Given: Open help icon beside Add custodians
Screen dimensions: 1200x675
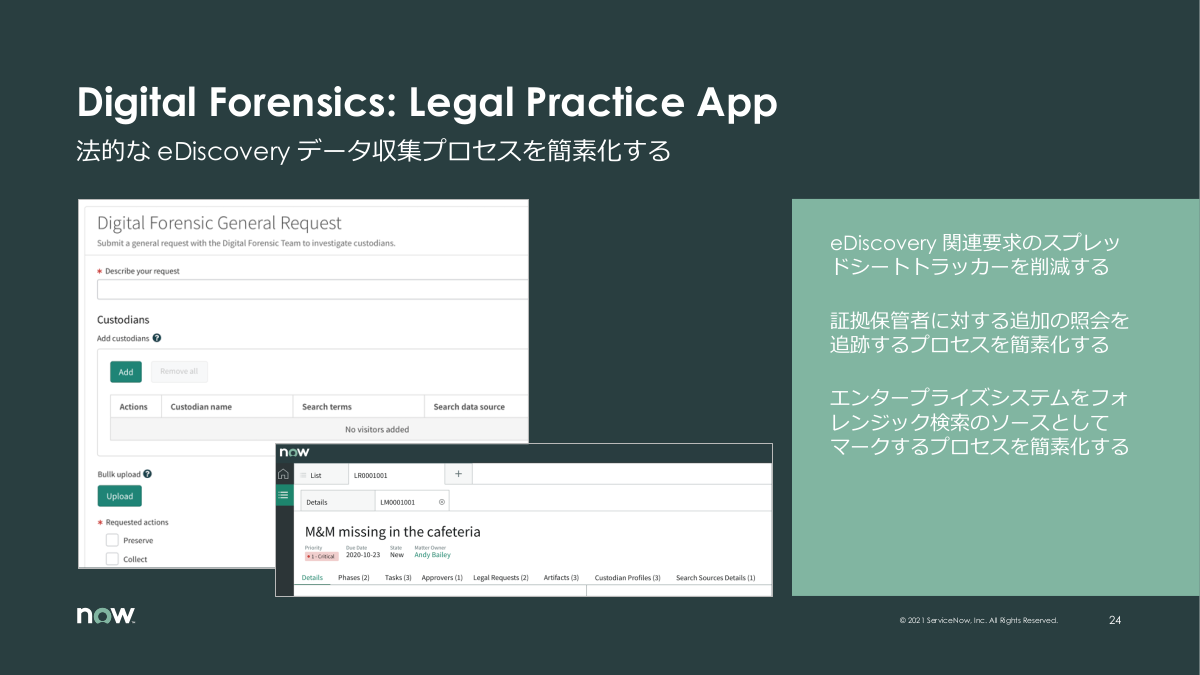Looking at the screenshot, I should click(x=157, y=338).
